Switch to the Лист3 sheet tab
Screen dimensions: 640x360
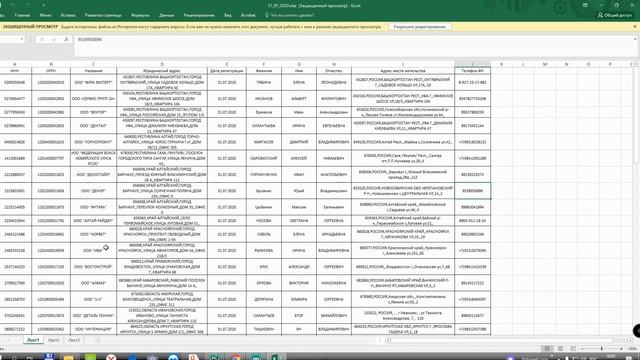click(74, 340)
